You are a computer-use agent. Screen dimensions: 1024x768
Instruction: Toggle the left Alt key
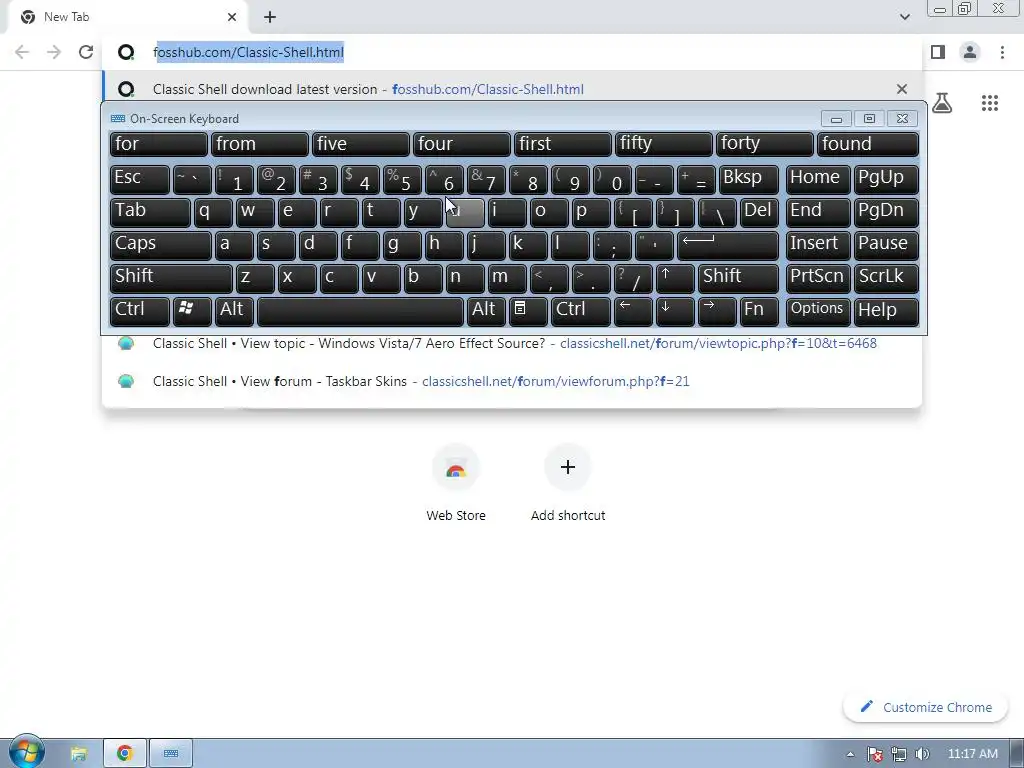(x=234, y=311)
